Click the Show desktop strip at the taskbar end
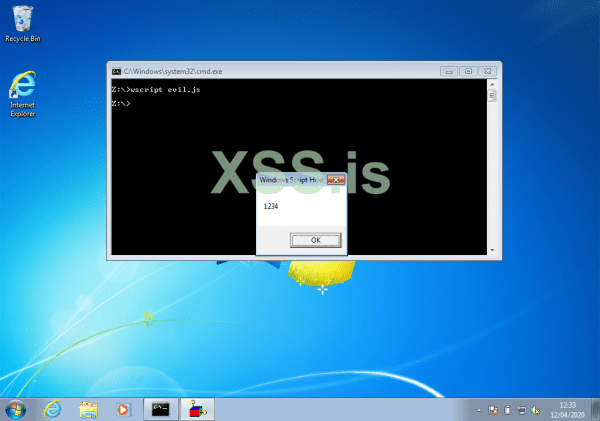Image resolution: width=600 pixels, height=421 pixels. coord(595,409)
